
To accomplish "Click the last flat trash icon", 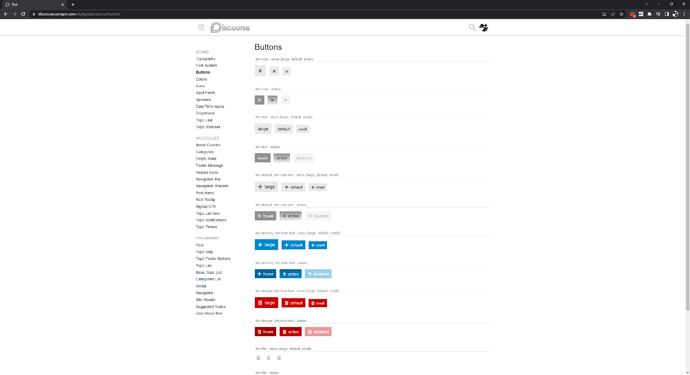I will (279, 358).
